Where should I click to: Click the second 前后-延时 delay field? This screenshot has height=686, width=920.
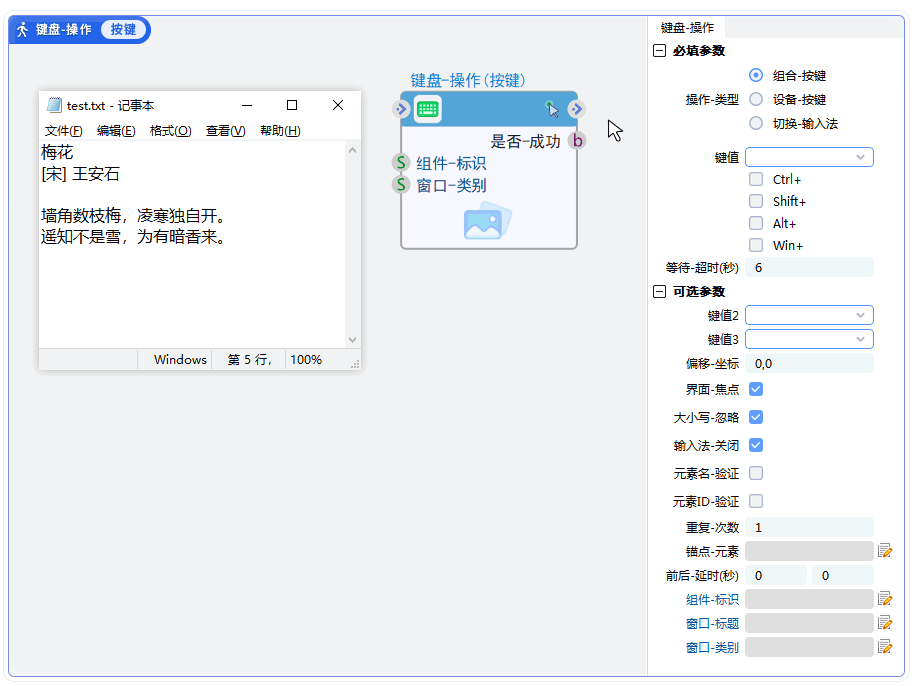tap(843, 575)
